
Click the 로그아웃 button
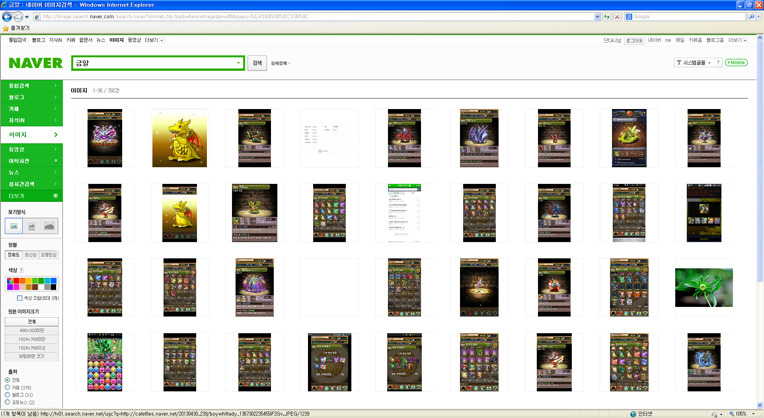[633, 40]
